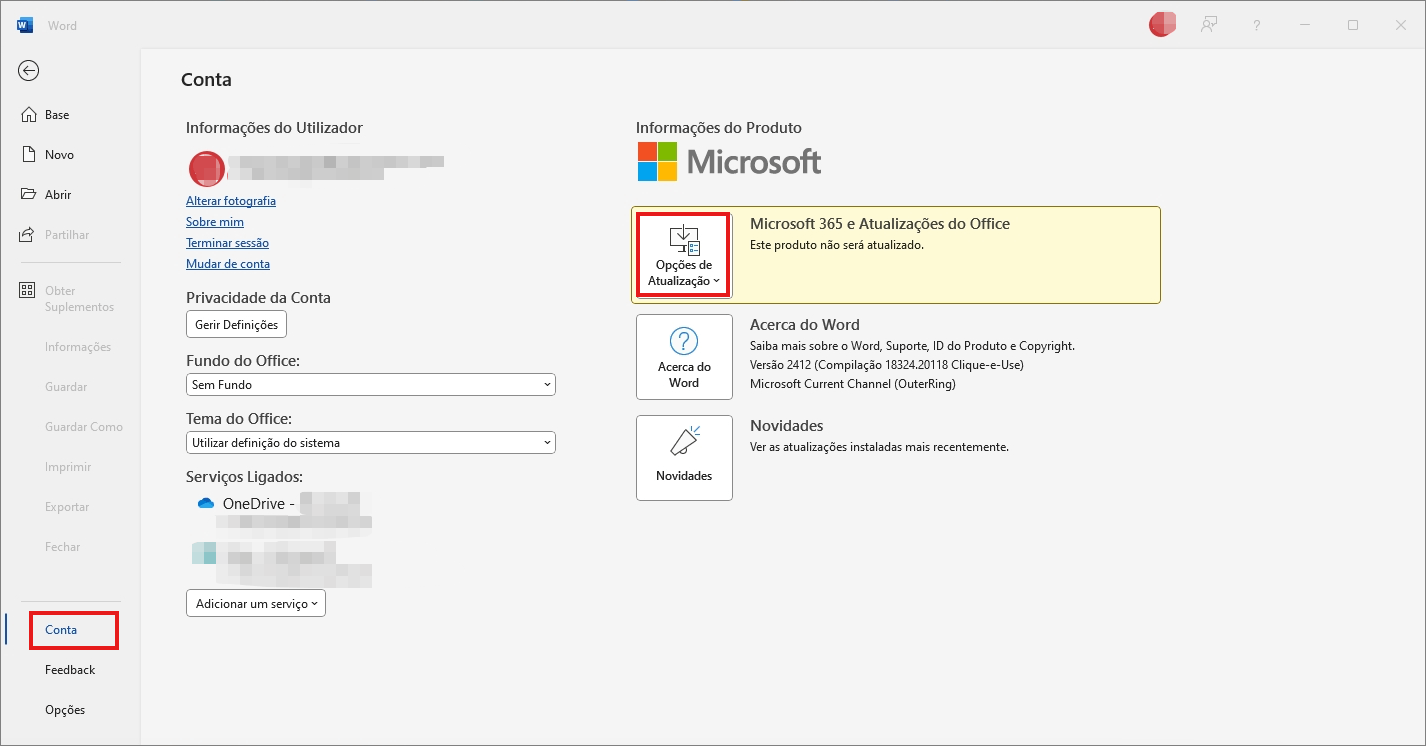Select Fechar in the sidebar
Screen dimensions: 1426x746
coord(63,547)
